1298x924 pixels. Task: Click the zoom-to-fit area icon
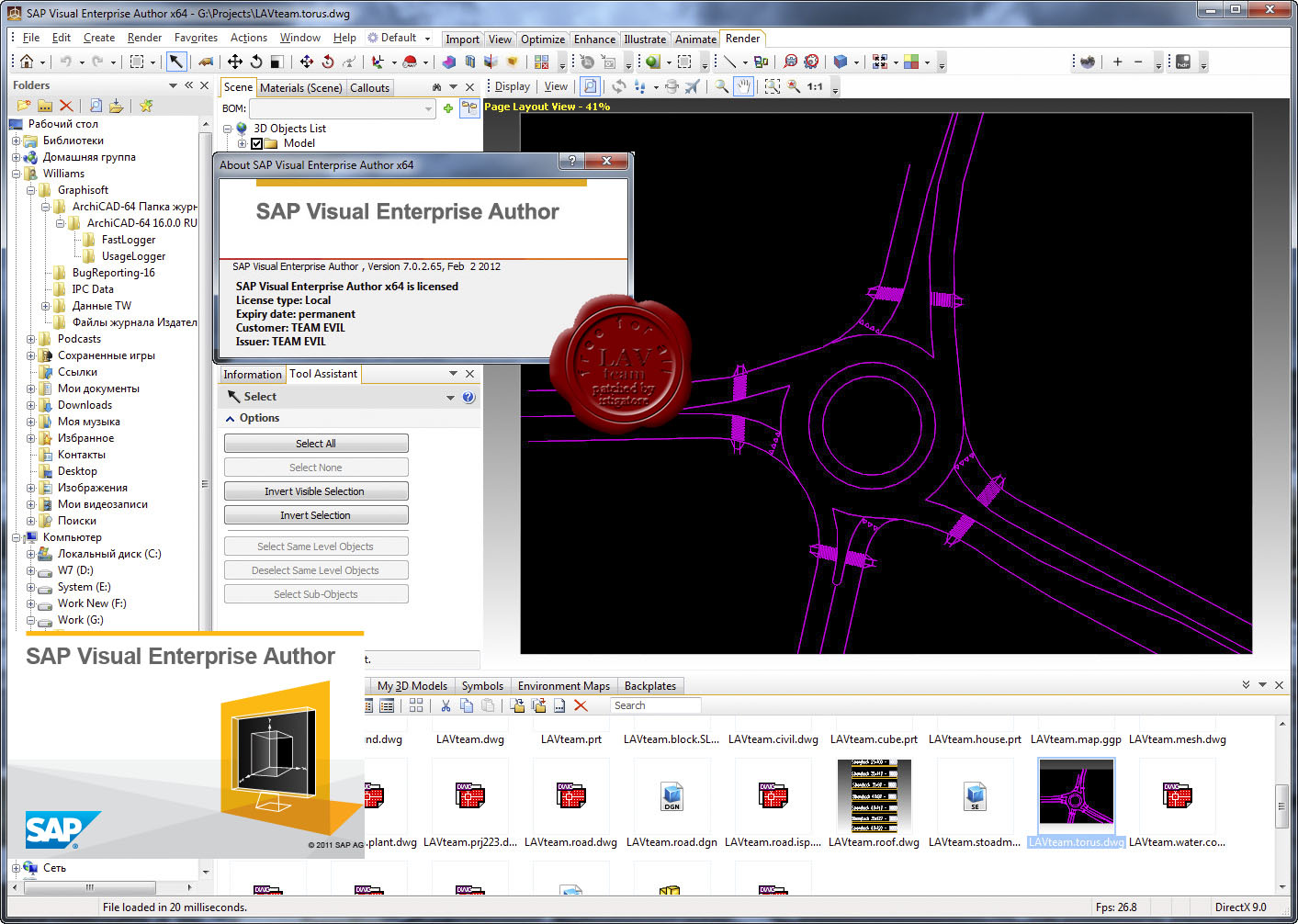[772, 86]
